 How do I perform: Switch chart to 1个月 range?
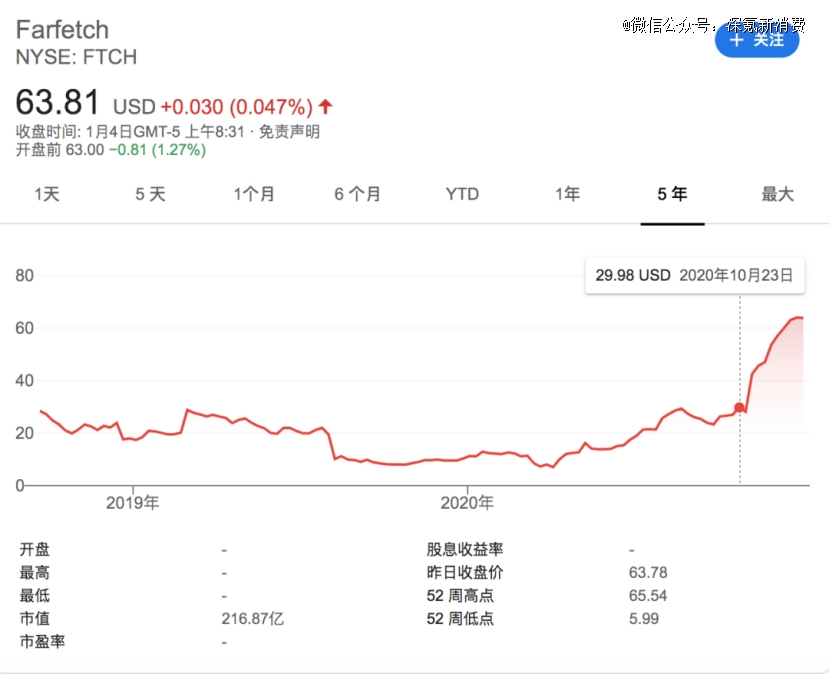254,194
